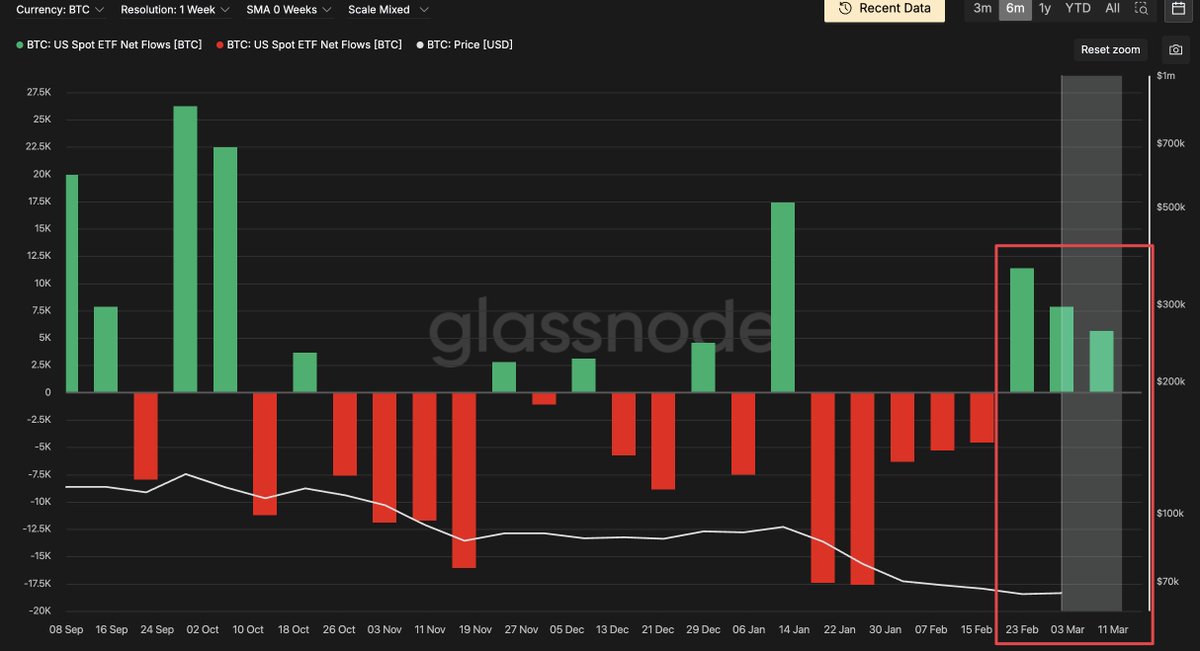Take a chart snapshot with camera icon
Viewport: 1200px width, 651px height.
coord(1175,49)
